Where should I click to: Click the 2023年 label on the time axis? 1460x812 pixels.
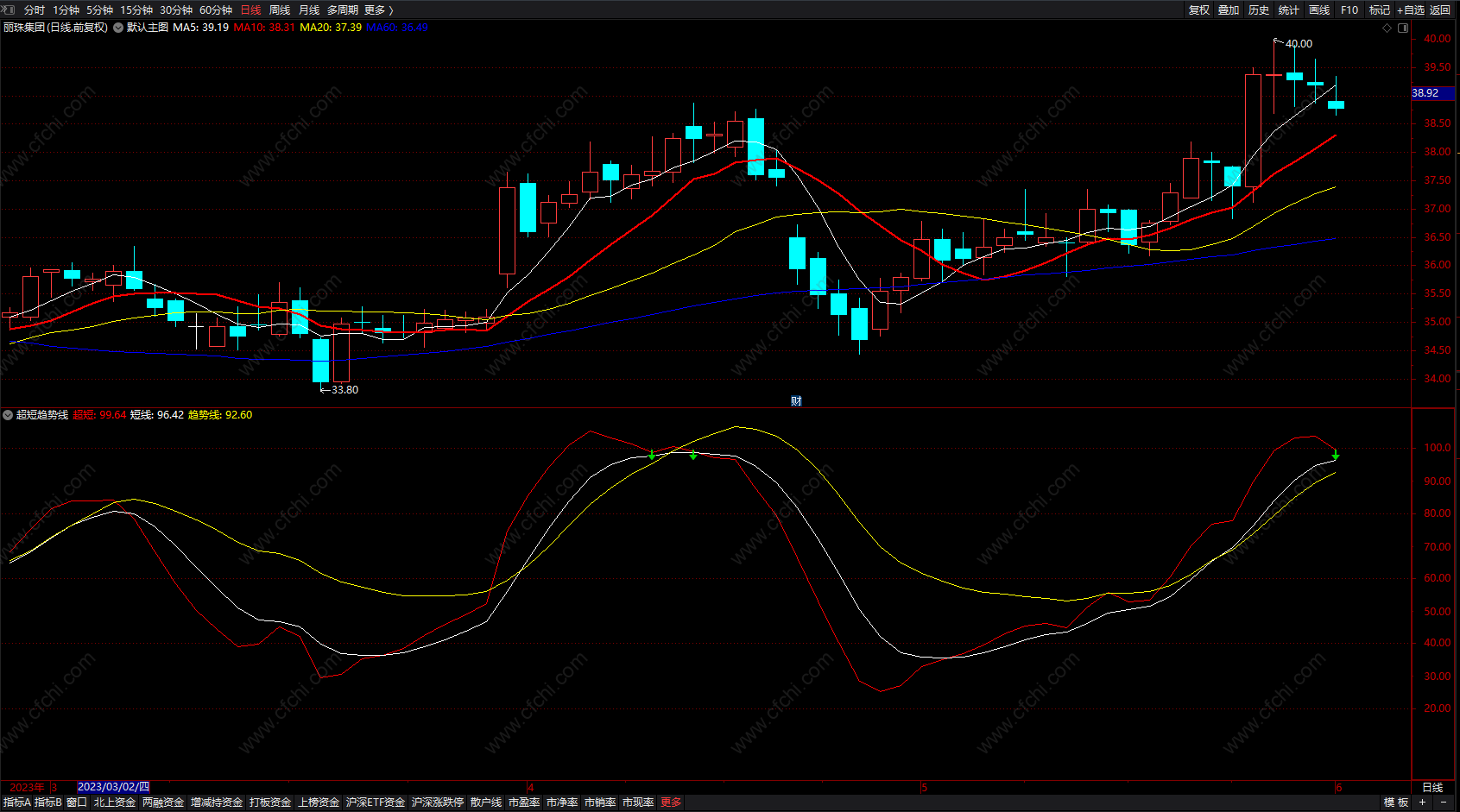point(27,788)
